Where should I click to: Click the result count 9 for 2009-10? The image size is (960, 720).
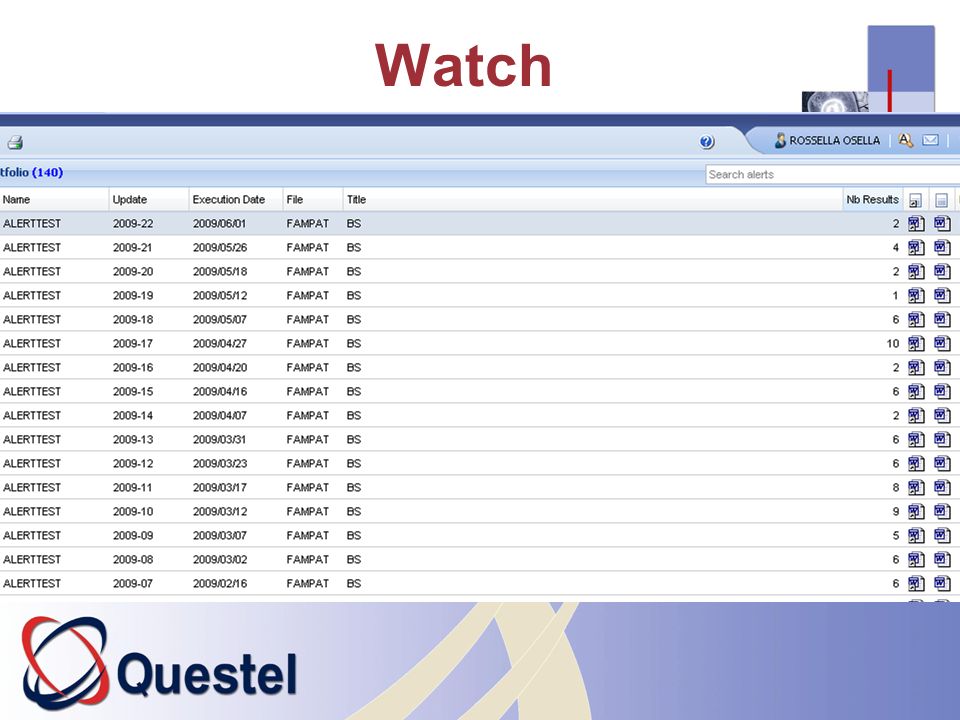(896, 511)
